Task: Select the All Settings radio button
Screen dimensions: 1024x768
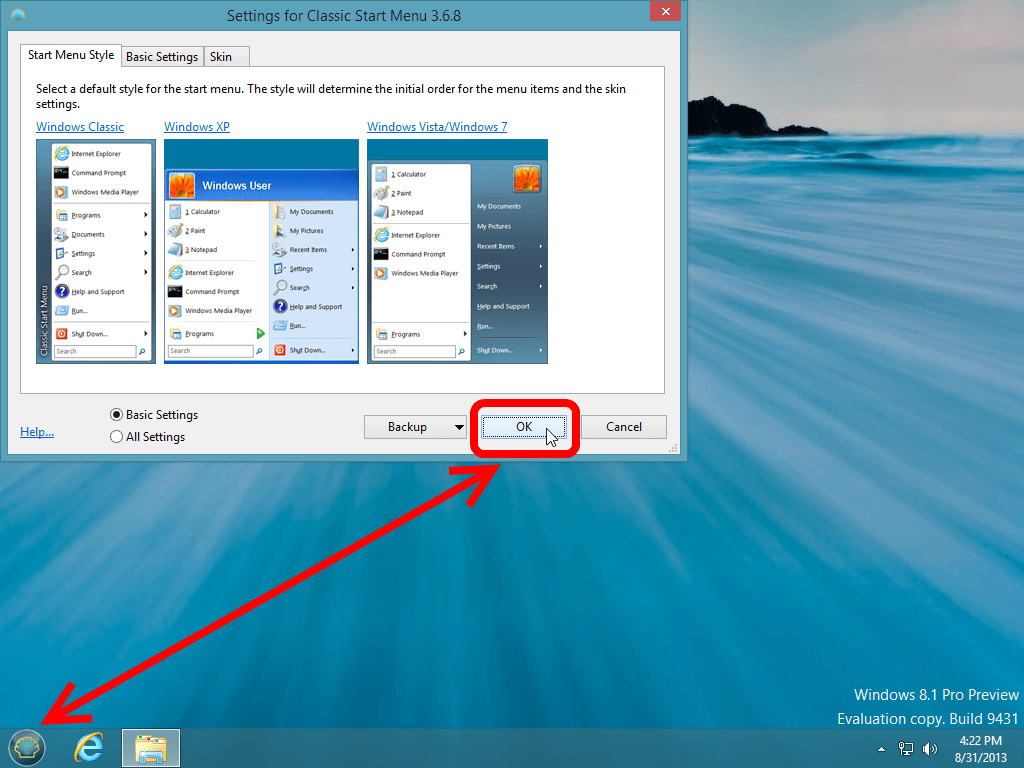Action: coord(116,437)
